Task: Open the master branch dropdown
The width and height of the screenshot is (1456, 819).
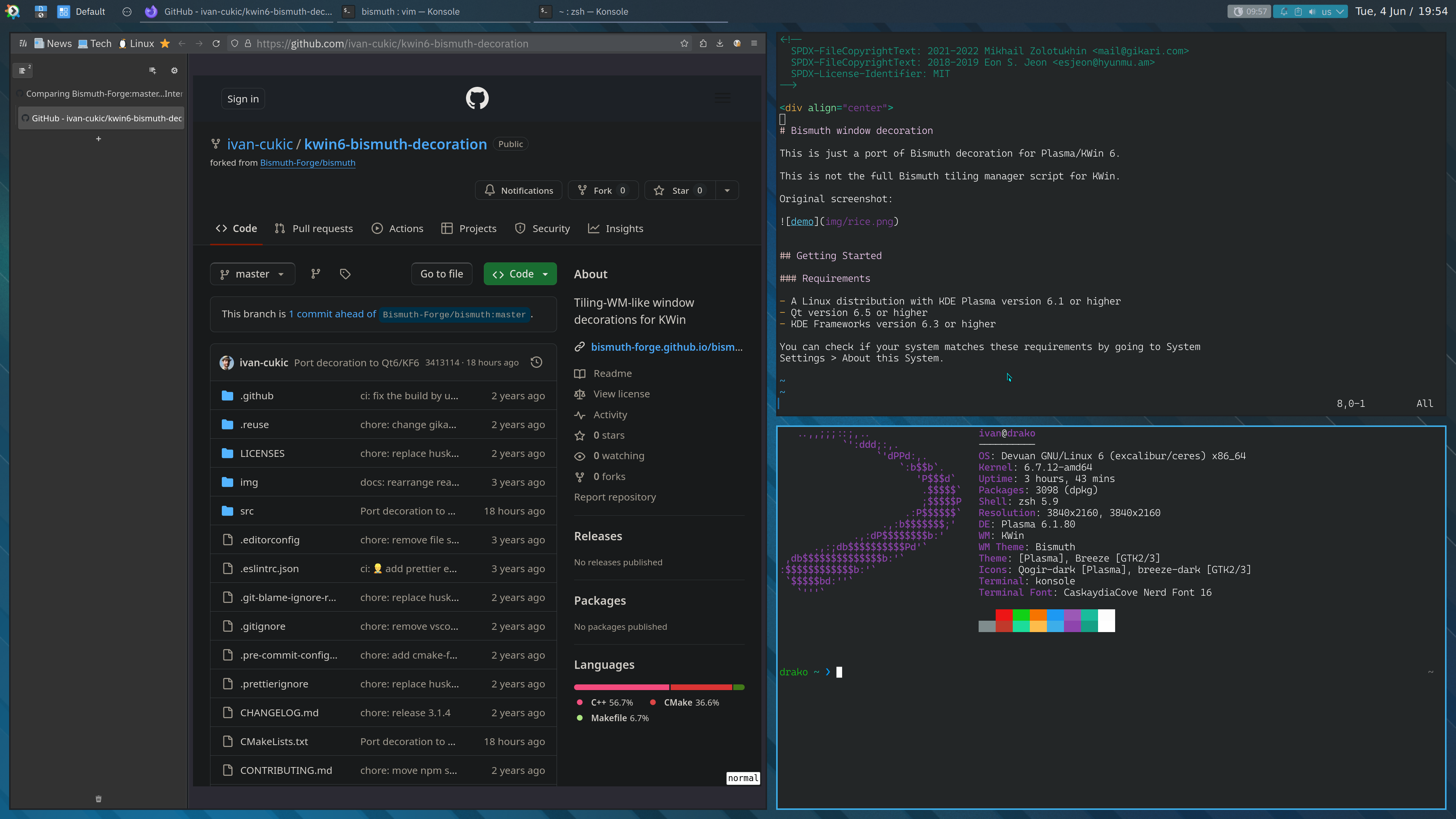Action: point(252,274)
